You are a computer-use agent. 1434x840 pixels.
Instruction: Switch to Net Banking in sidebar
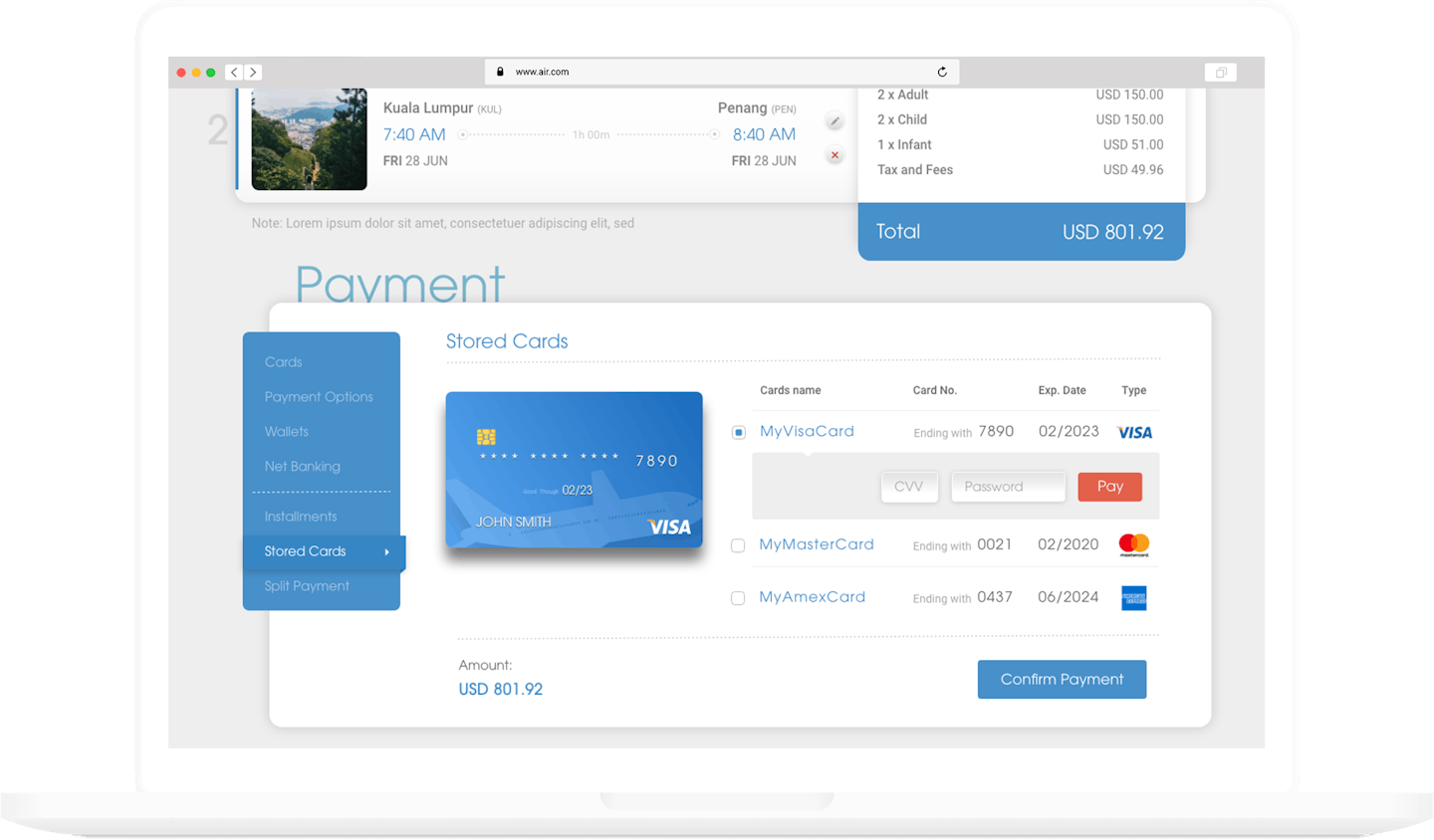click(302, 467)
